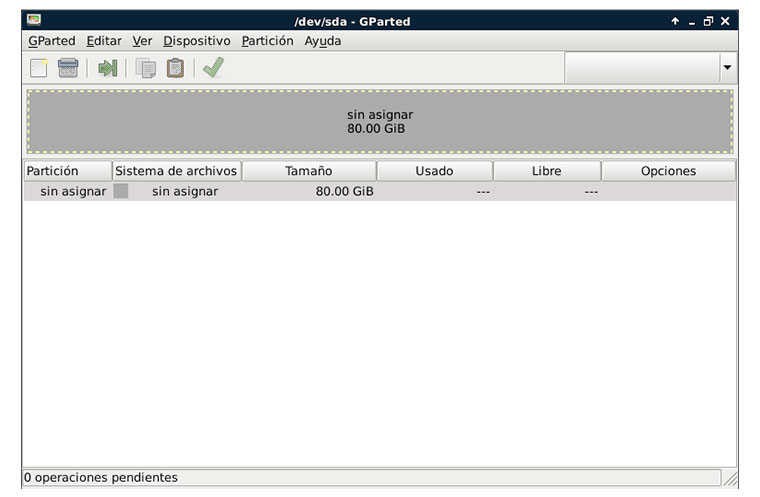Sort by Partición column header
This screenshot has height=497, width=760.
(x=68, y=171)
